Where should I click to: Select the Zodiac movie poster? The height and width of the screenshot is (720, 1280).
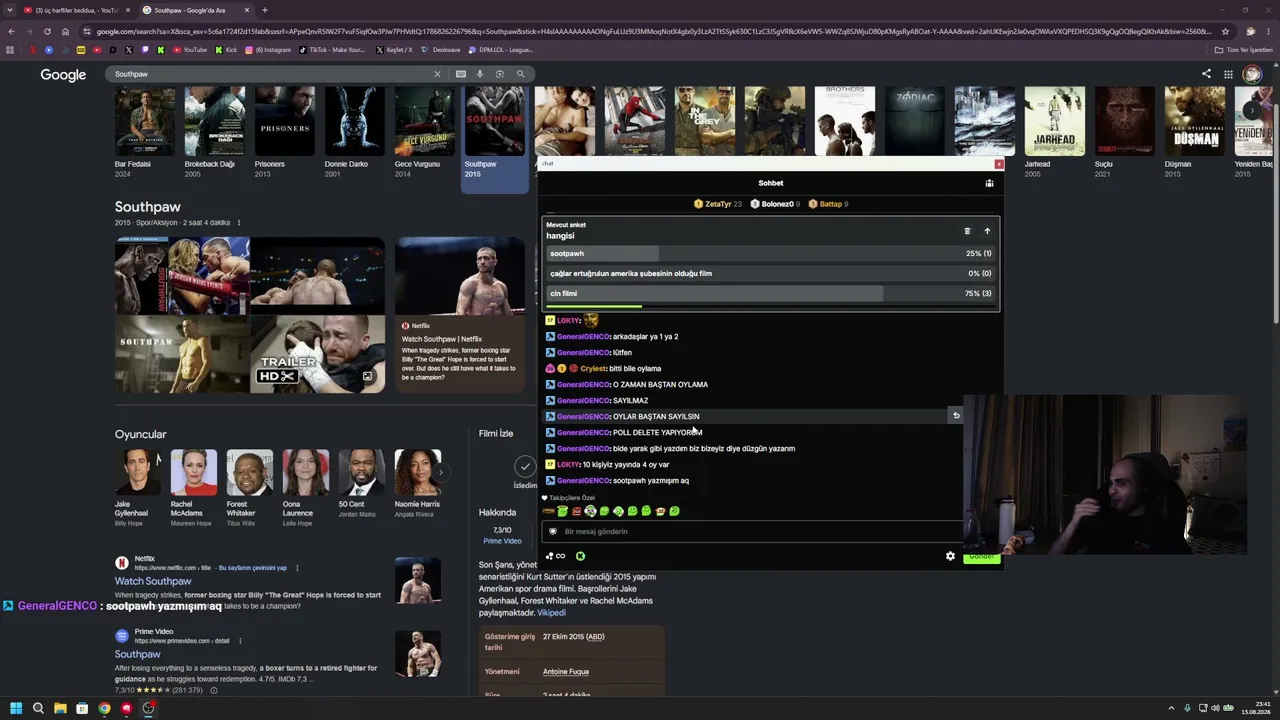pyautogui.click(x=914, y=121)
